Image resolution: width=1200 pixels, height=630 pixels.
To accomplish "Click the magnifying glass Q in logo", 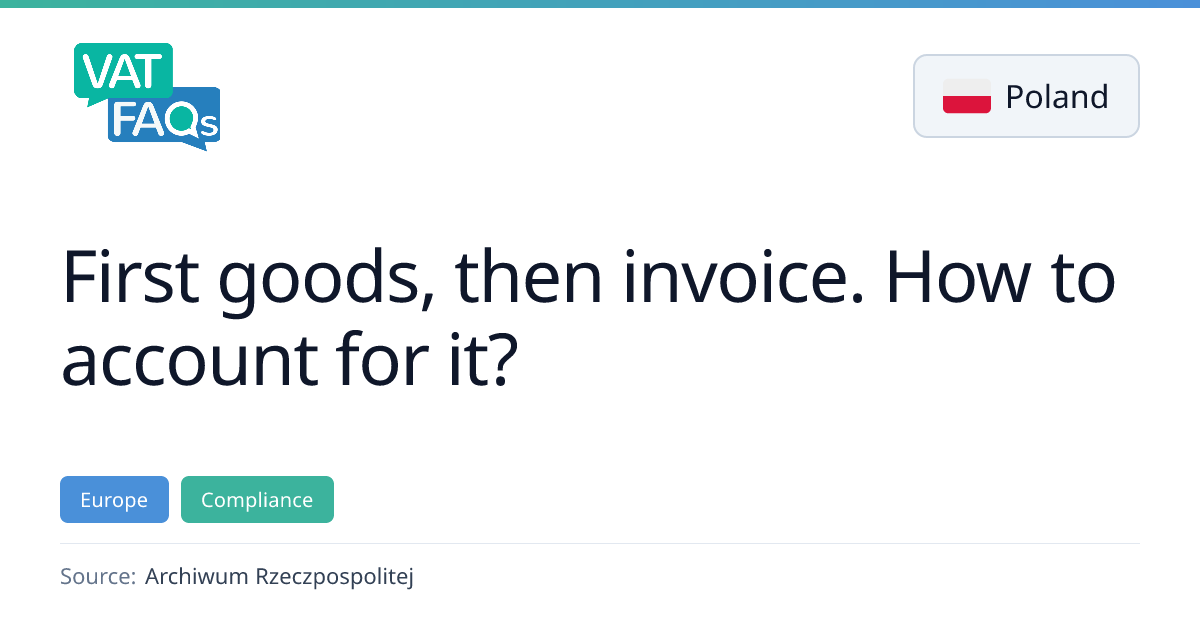I will tap(184, 121).
